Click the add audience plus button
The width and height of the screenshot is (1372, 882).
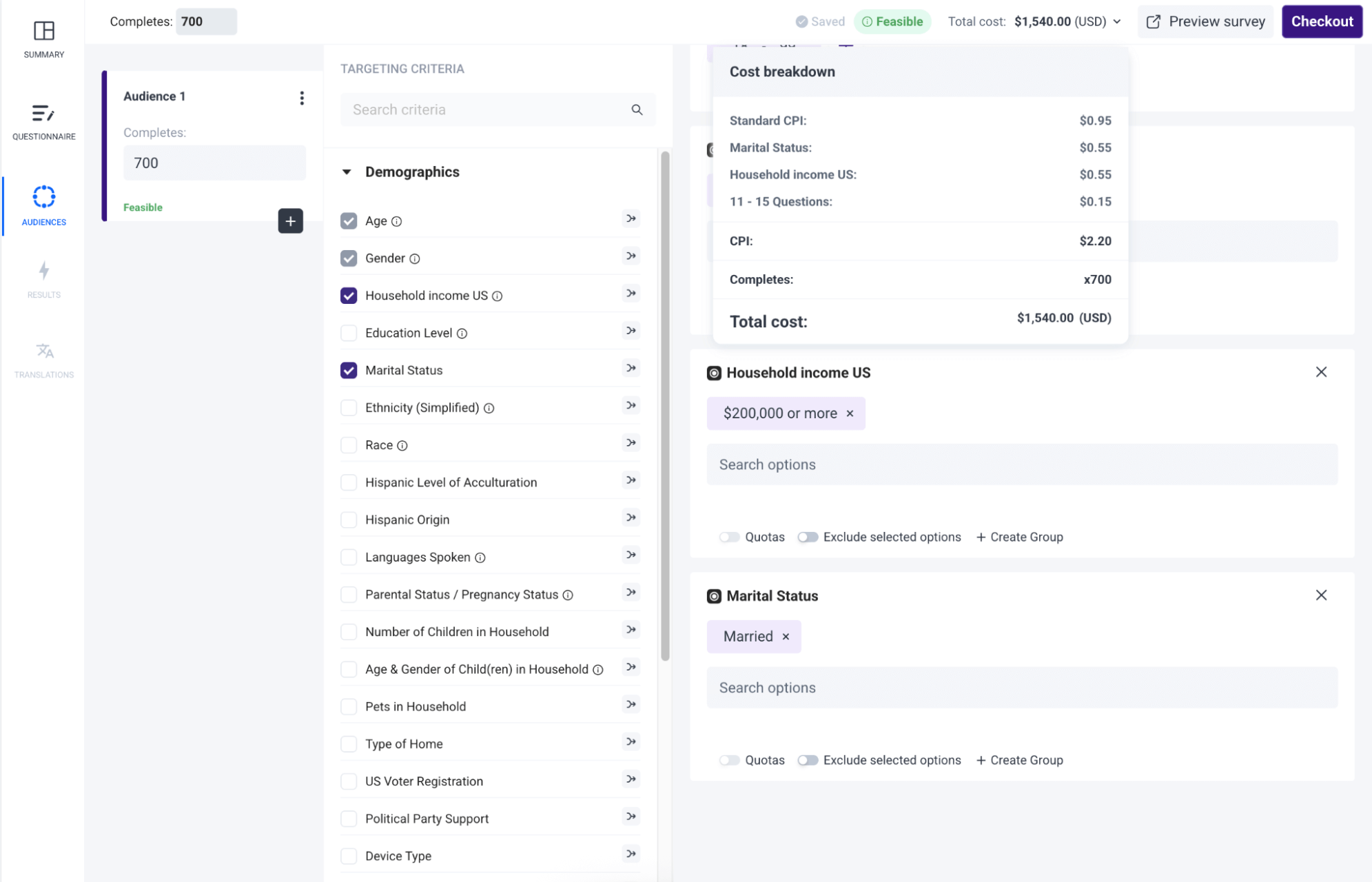(x=290, y=221)
